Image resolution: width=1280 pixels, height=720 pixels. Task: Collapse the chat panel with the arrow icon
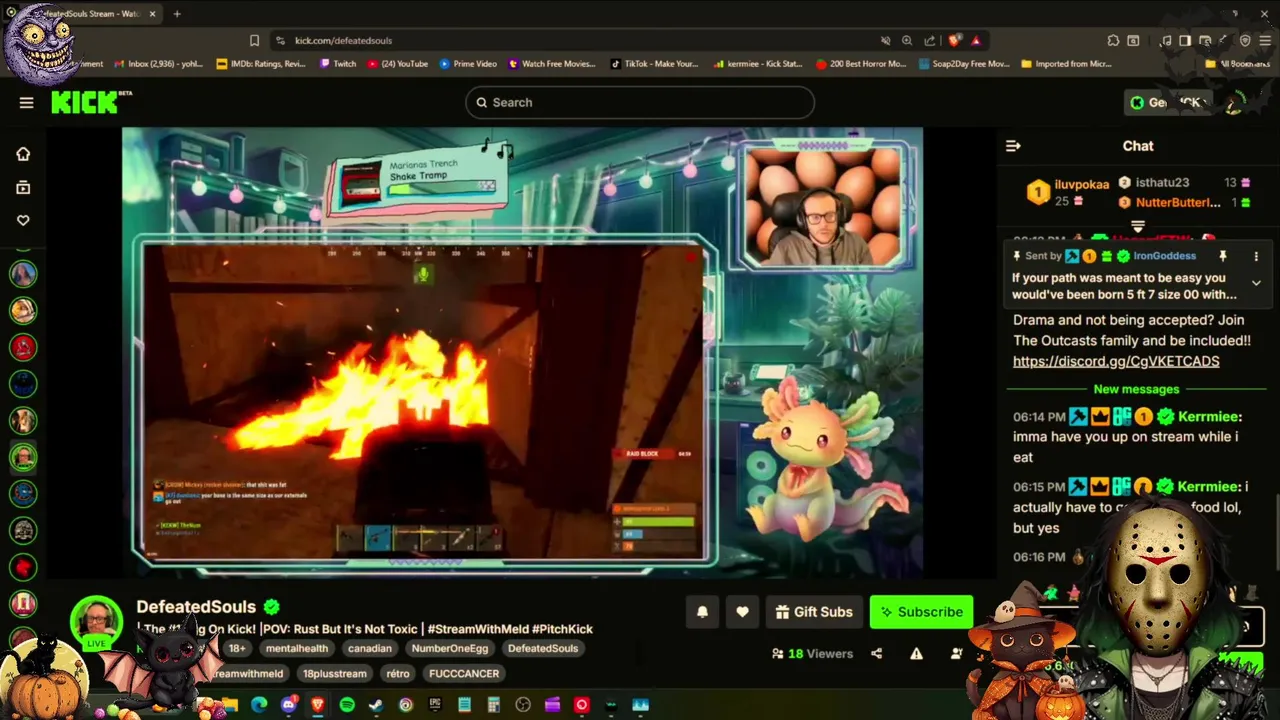click(1013, 146)
